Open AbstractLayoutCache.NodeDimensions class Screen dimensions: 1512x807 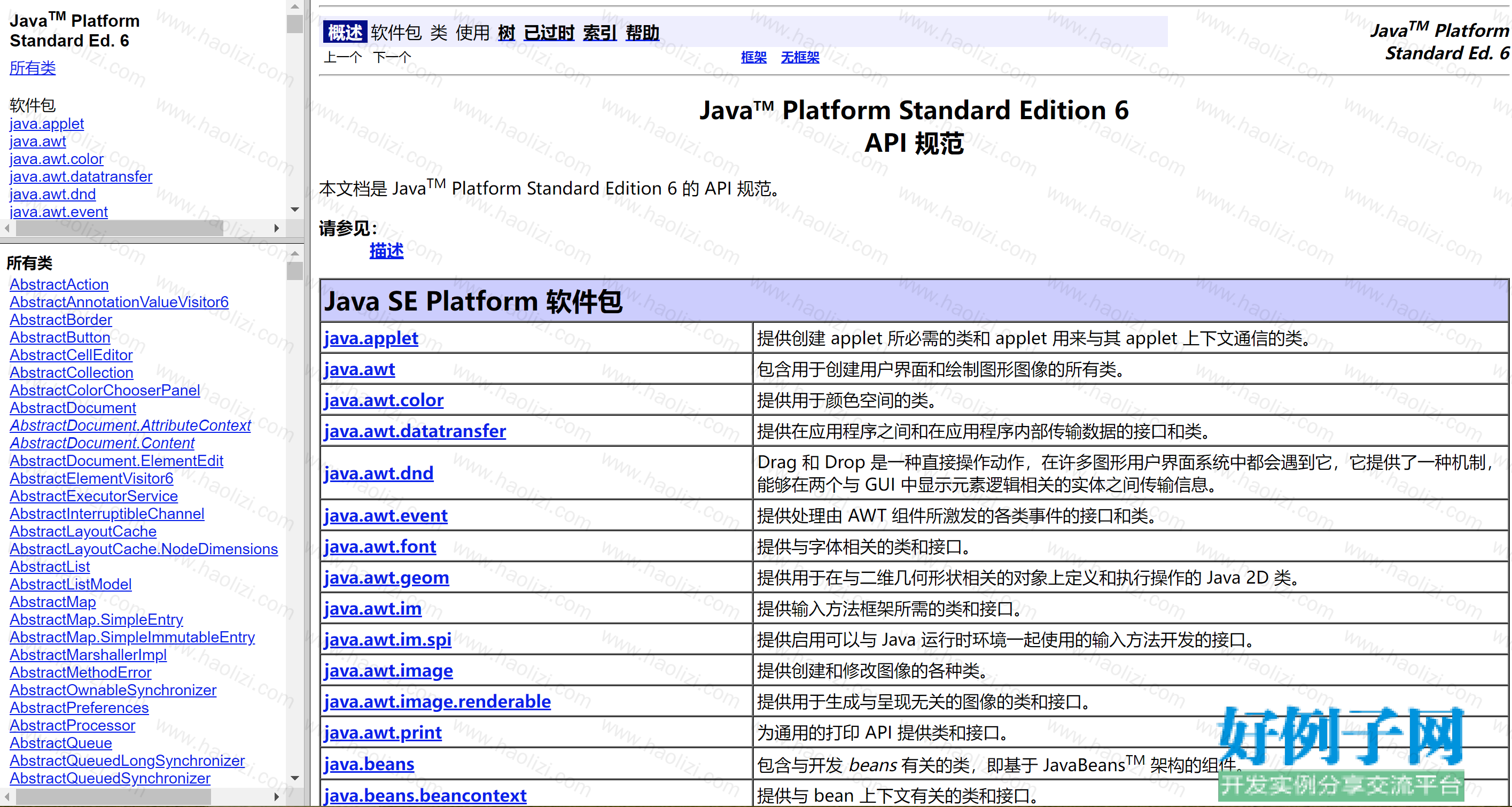pyautogui.click(x=144, y=548)
